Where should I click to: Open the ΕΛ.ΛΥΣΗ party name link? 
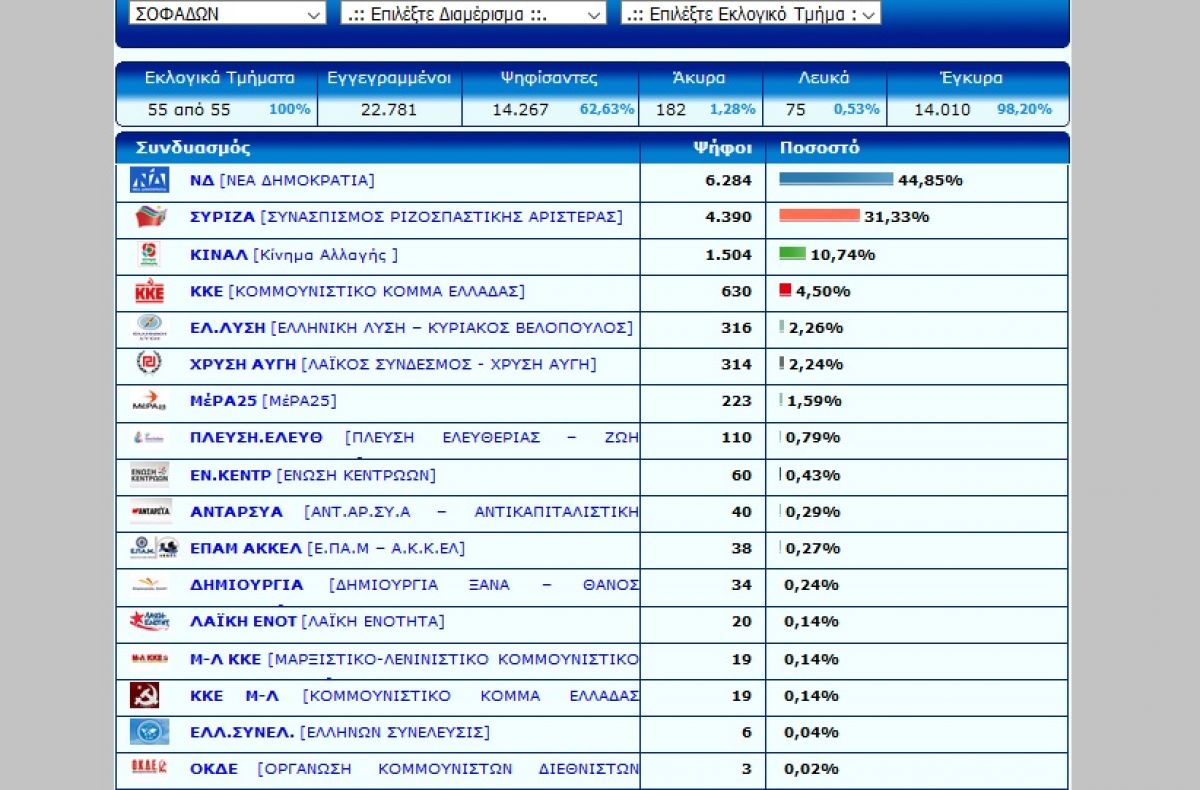(411, 328)
